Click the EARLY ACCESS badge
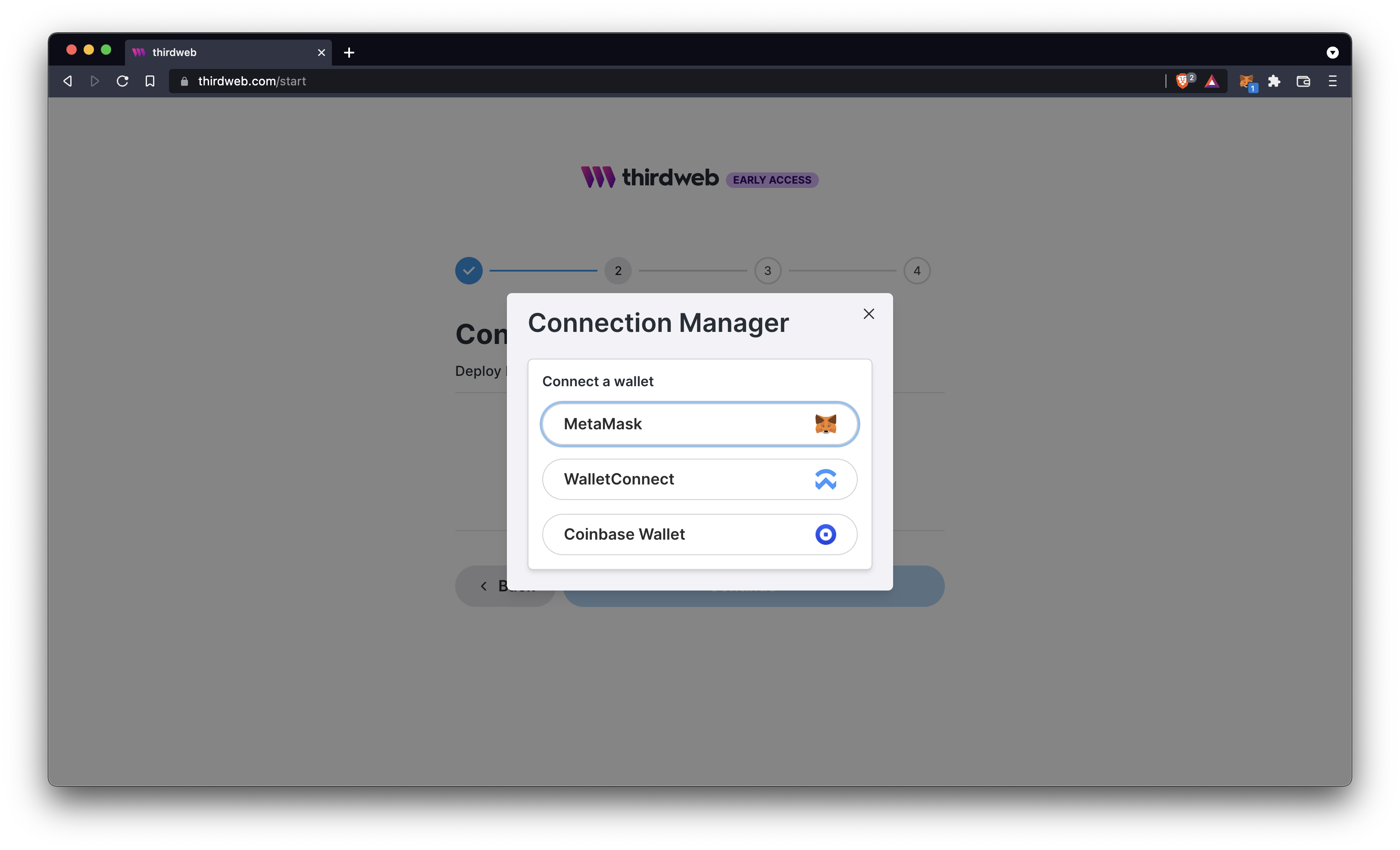Viewport: 1400px width, 850px height. [x=772, y=180]
